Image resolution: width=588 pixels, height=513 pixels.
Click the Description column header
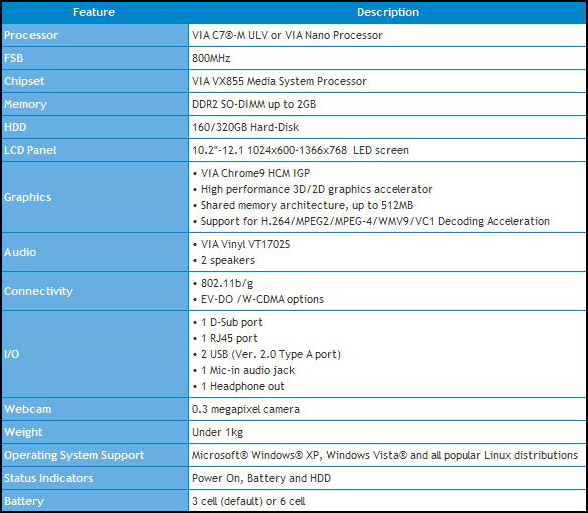coord(387,12)
